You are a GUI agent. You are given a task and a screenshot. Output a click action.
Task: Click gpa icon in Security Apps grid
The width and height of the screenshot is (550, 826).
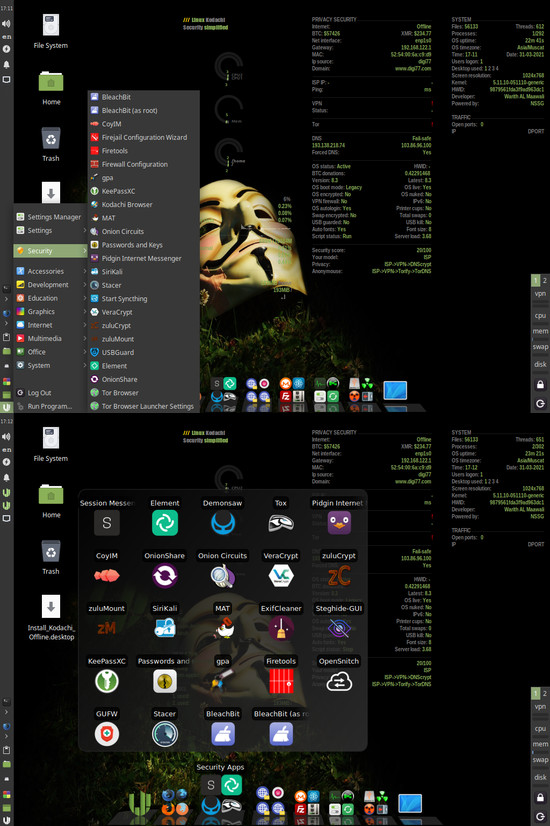tap(222, 682)
